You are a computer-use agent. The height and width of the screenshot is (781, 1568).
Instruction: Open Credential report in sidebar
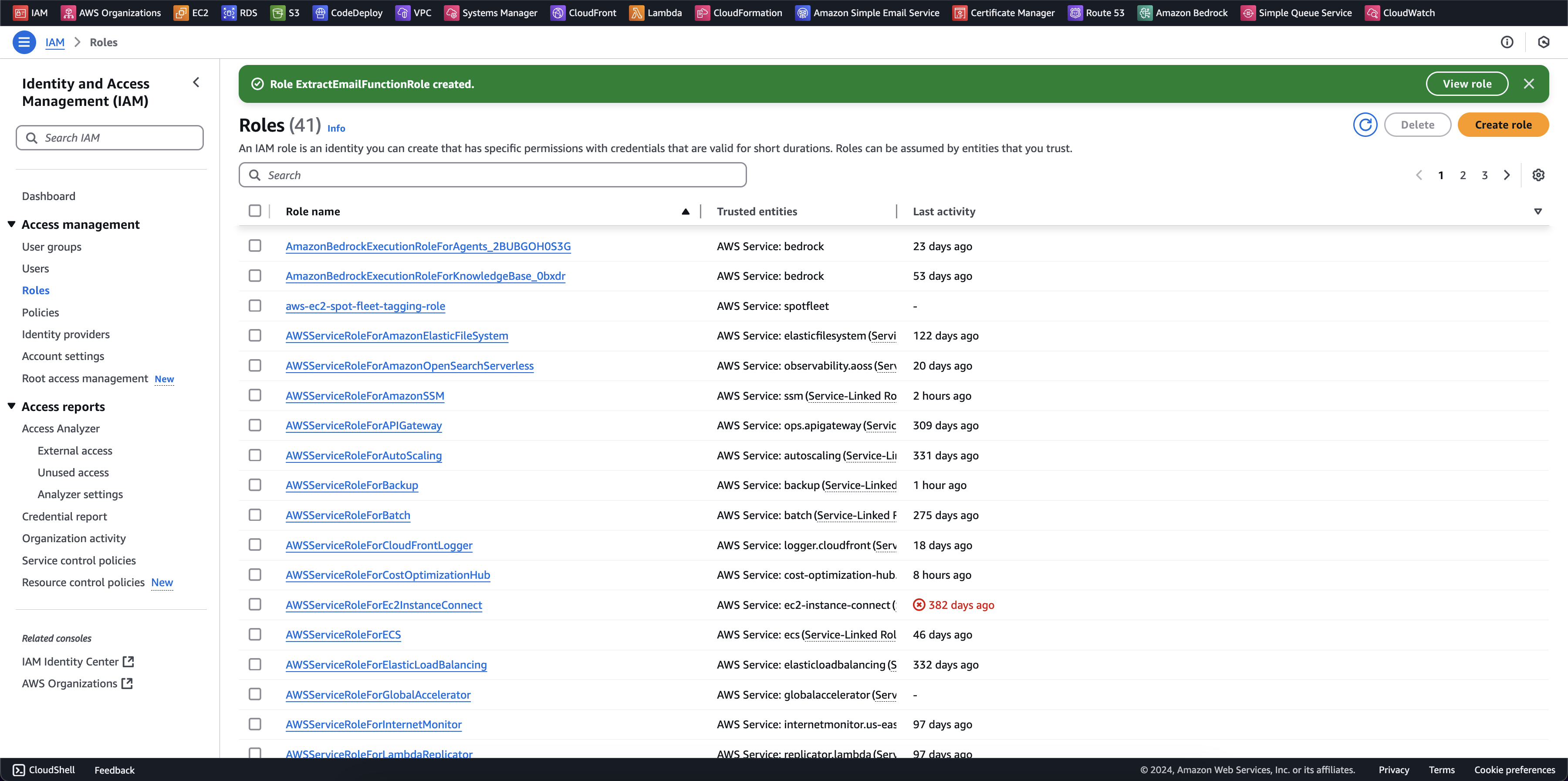[64, 516]
